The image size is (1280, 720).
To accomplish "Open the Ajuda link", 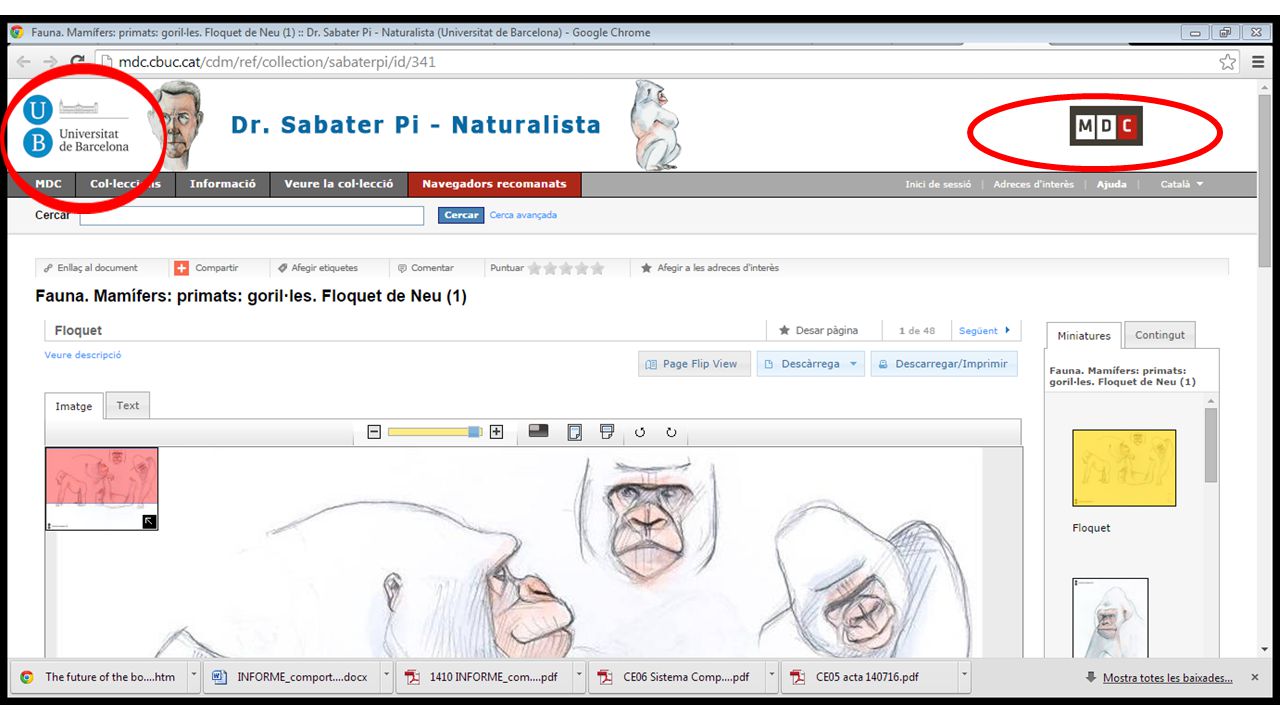I will tap(1111, 184).
